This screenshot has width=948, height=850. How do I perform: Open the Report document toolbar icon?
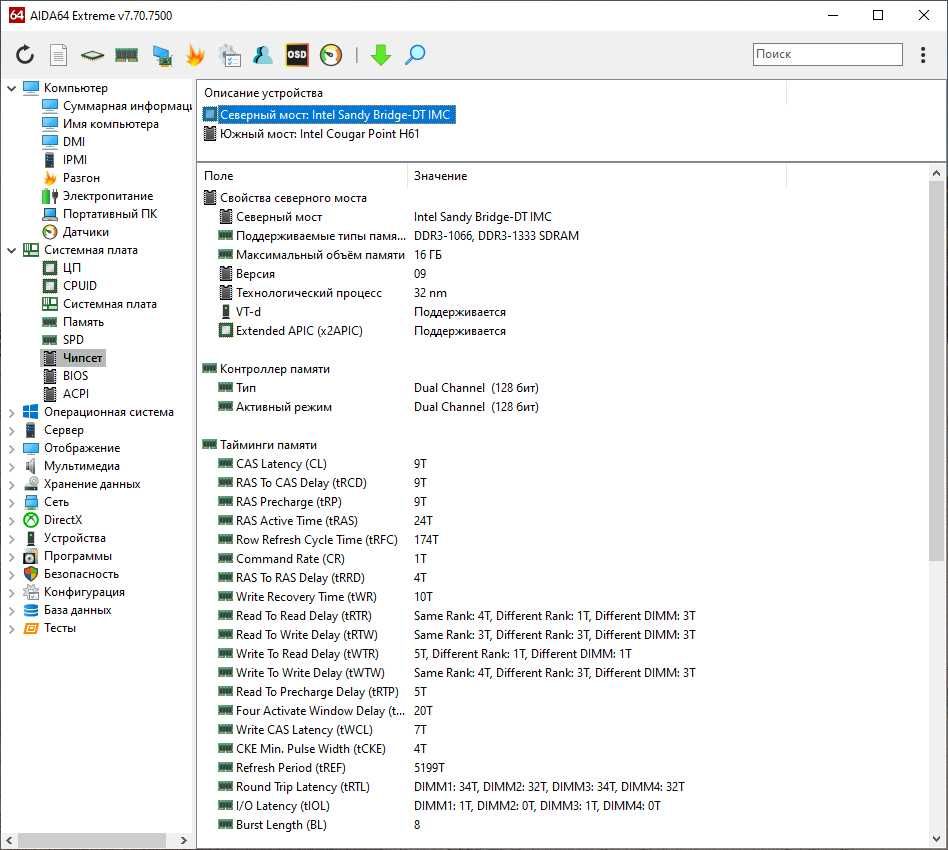tap(59, 55)
